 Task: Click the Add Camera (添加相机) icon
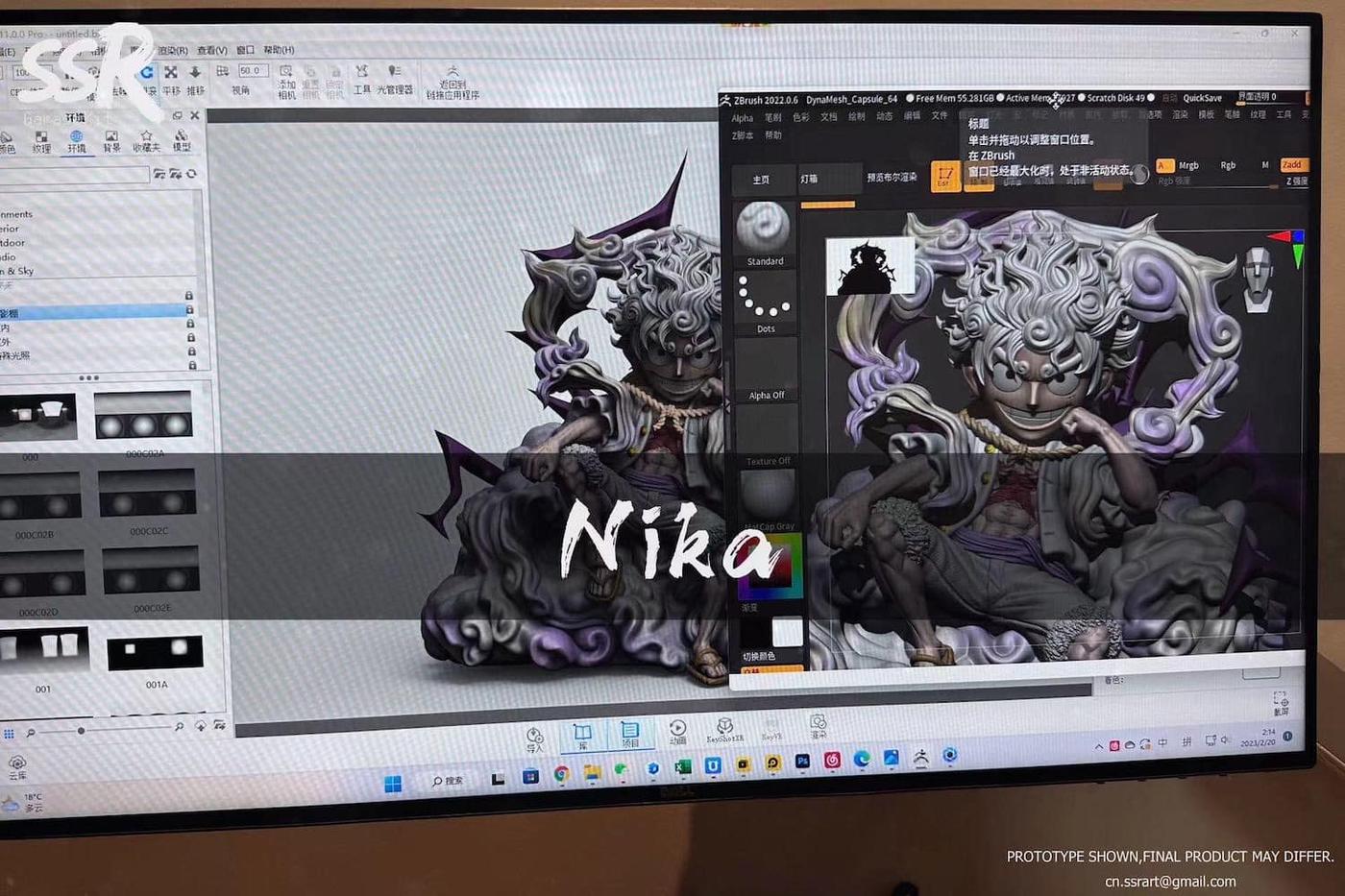286,82
